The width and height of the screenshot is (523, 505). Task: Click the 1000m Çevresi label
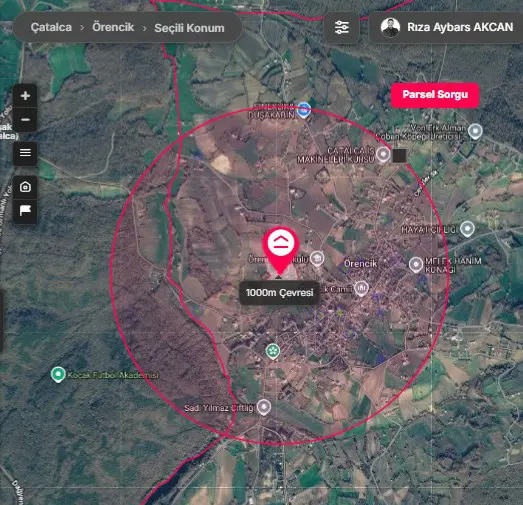279,293
